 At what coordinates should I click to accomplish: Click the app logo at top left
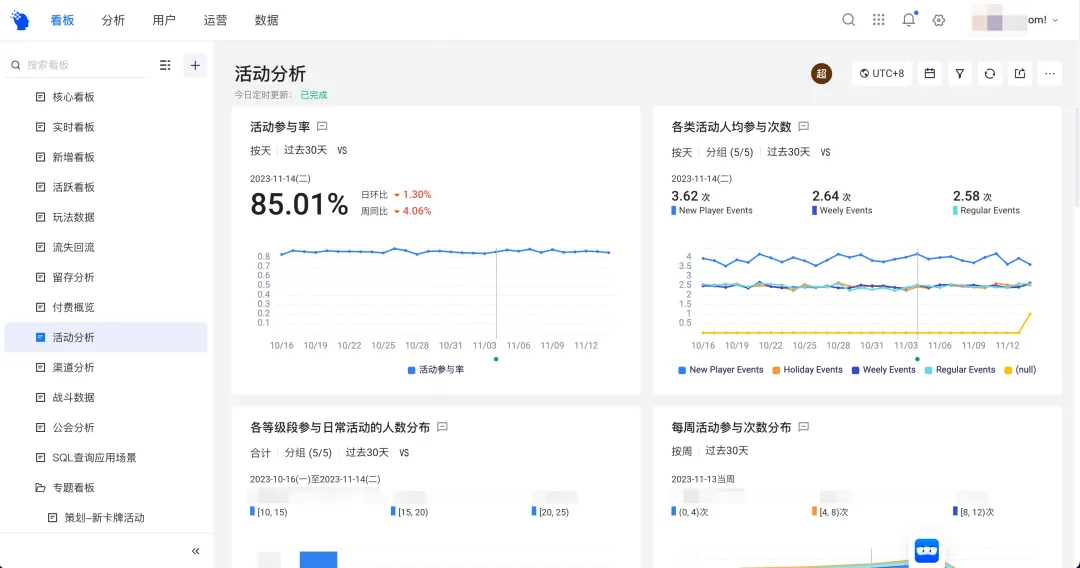click(20, 20)
